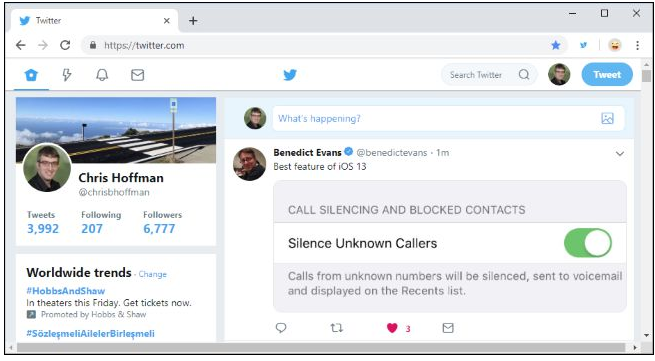
Task: Click the vertical scrollbar down arrow
Action: (x=647, y=335)
